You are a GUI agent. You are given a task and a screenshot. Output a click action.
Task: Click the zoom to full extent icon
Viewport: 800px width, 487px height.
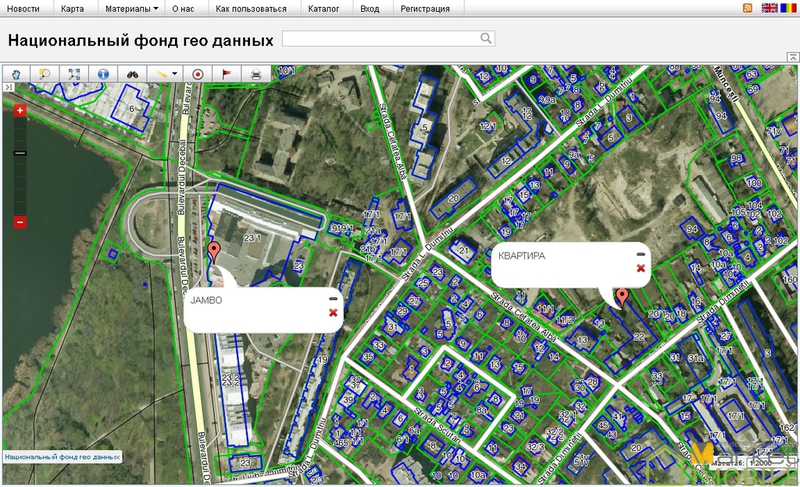(74, 74)
